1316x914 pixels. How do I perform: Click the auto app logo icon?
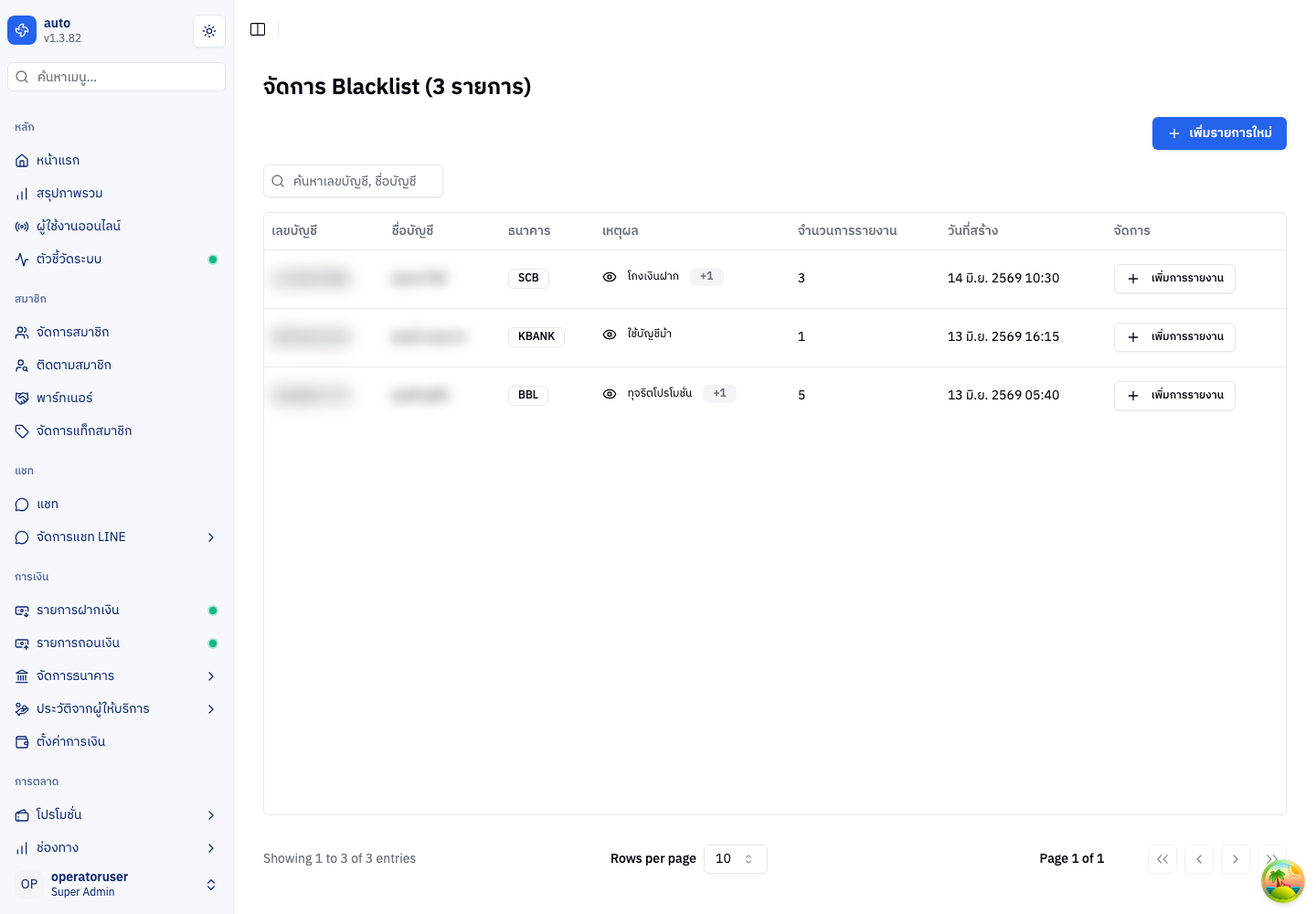click(22, 30)
